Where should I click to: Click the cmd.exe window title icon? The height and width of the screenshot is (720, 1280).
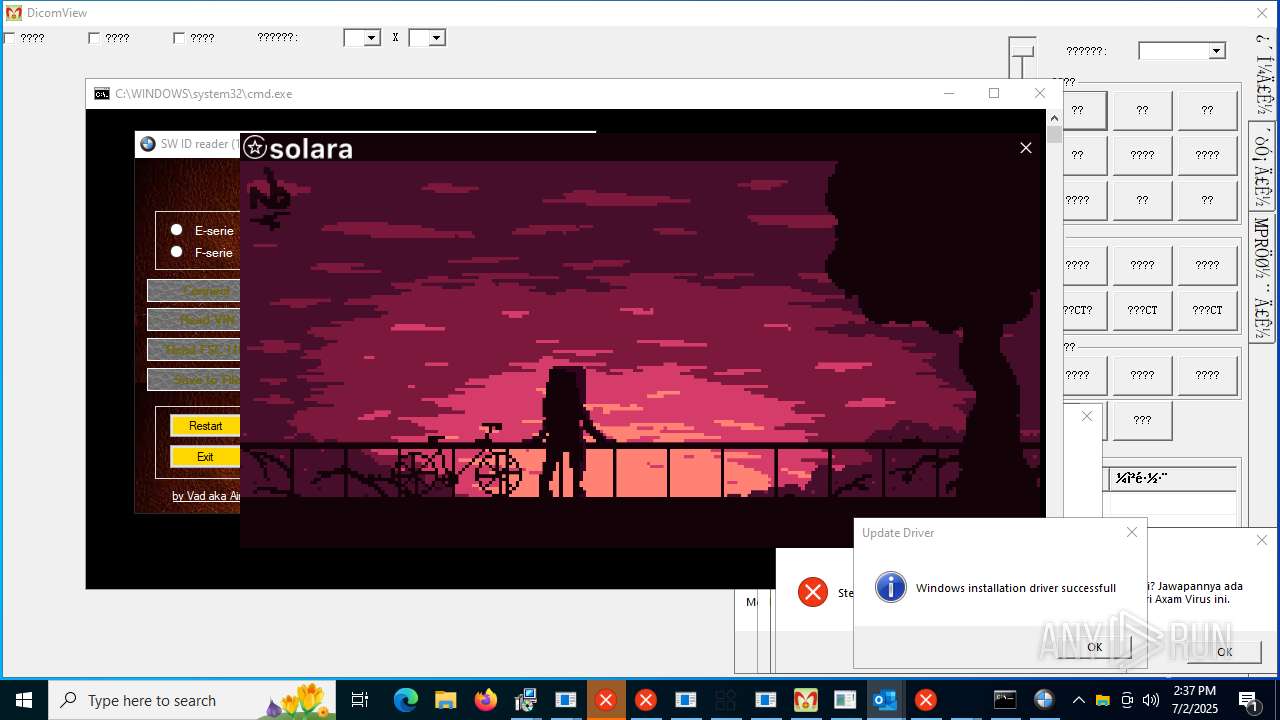click(102, 94)
